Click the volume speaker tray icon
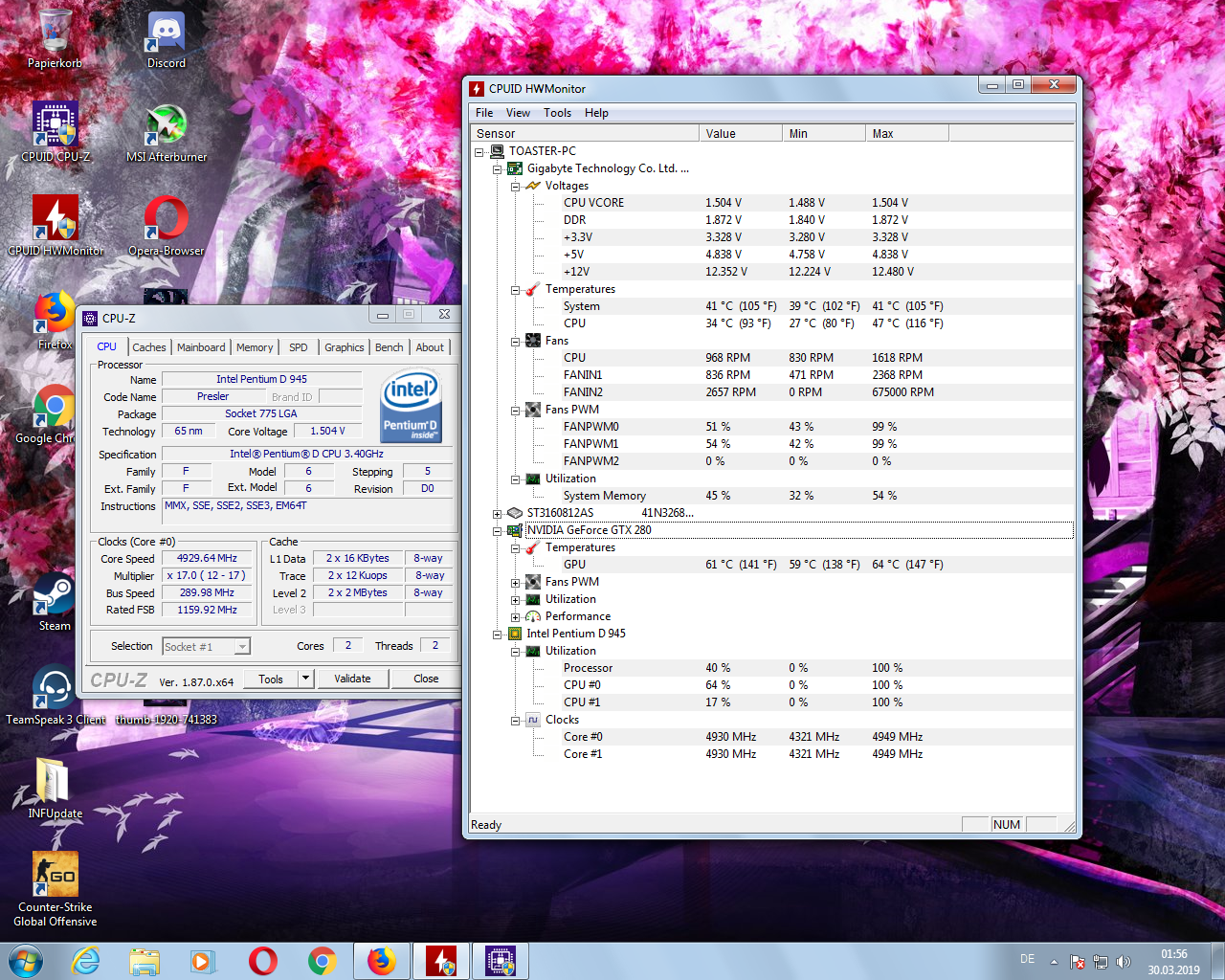 (1124, 962)
